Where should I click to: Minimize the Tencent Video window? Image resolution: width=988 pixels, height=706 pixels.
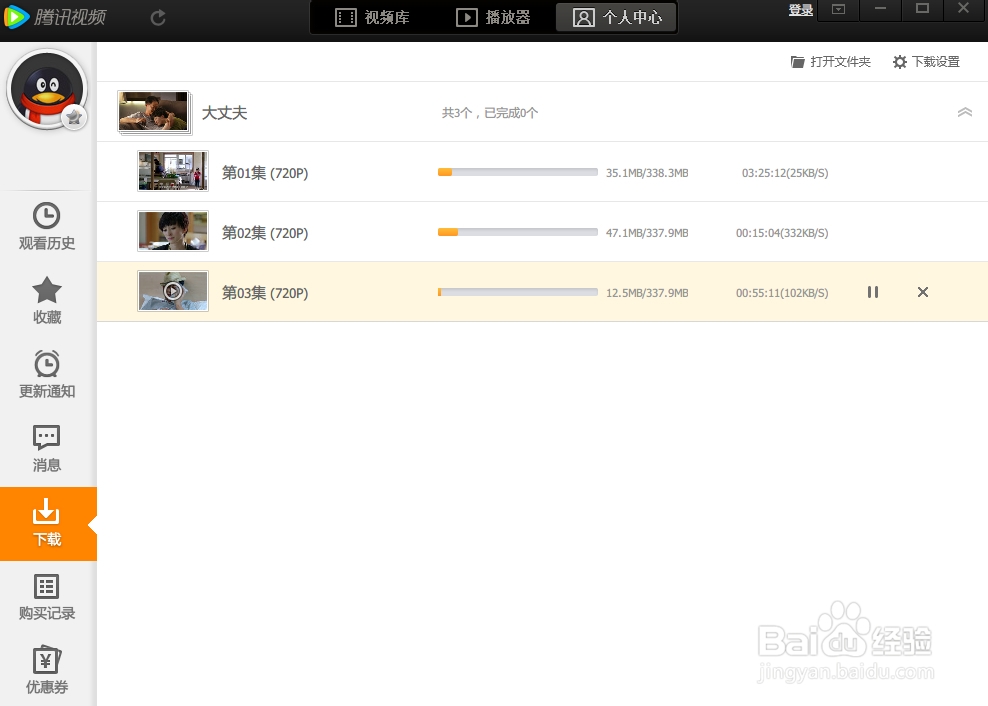(880, 9)
